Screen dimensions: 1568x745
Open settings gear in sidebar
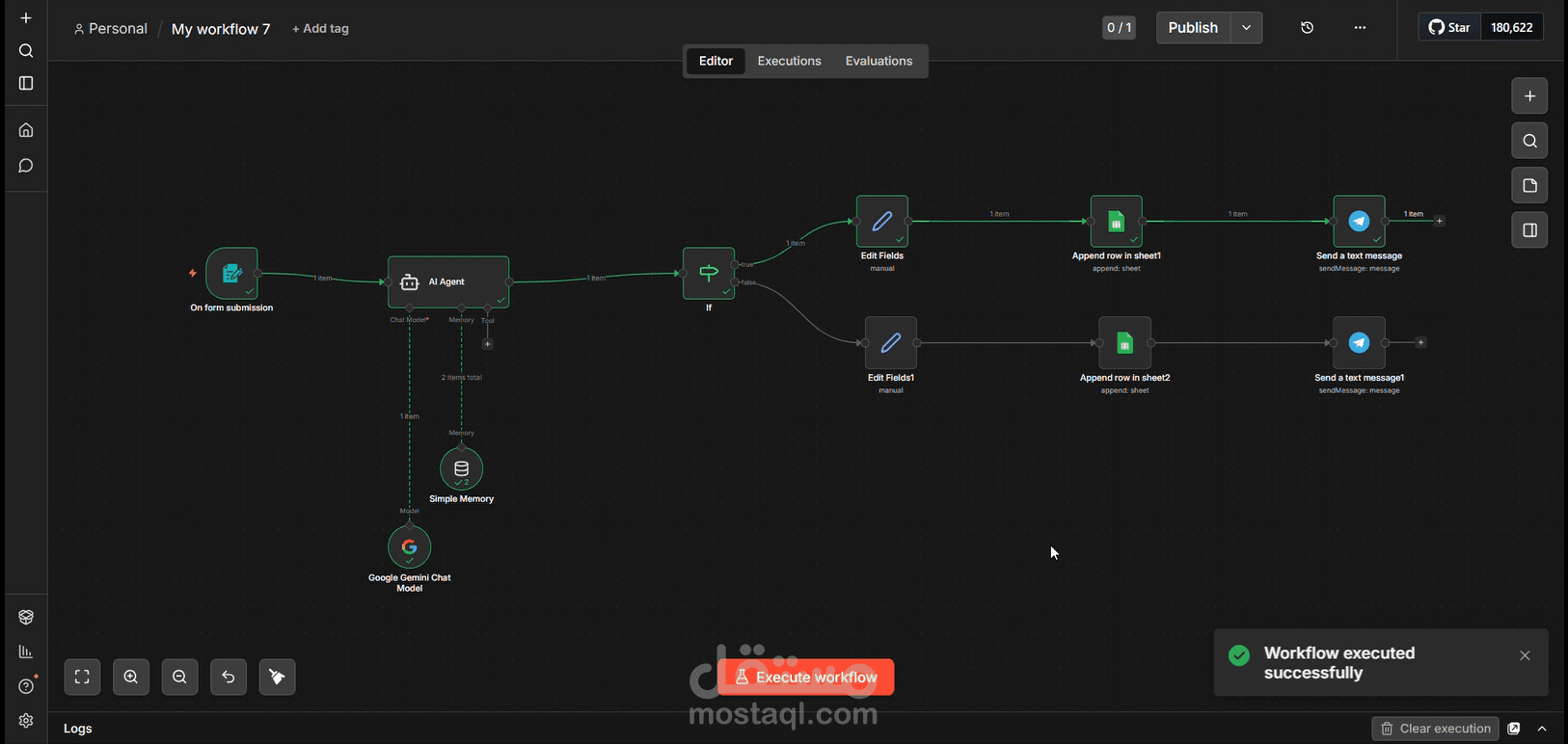[x=26, y=721]
